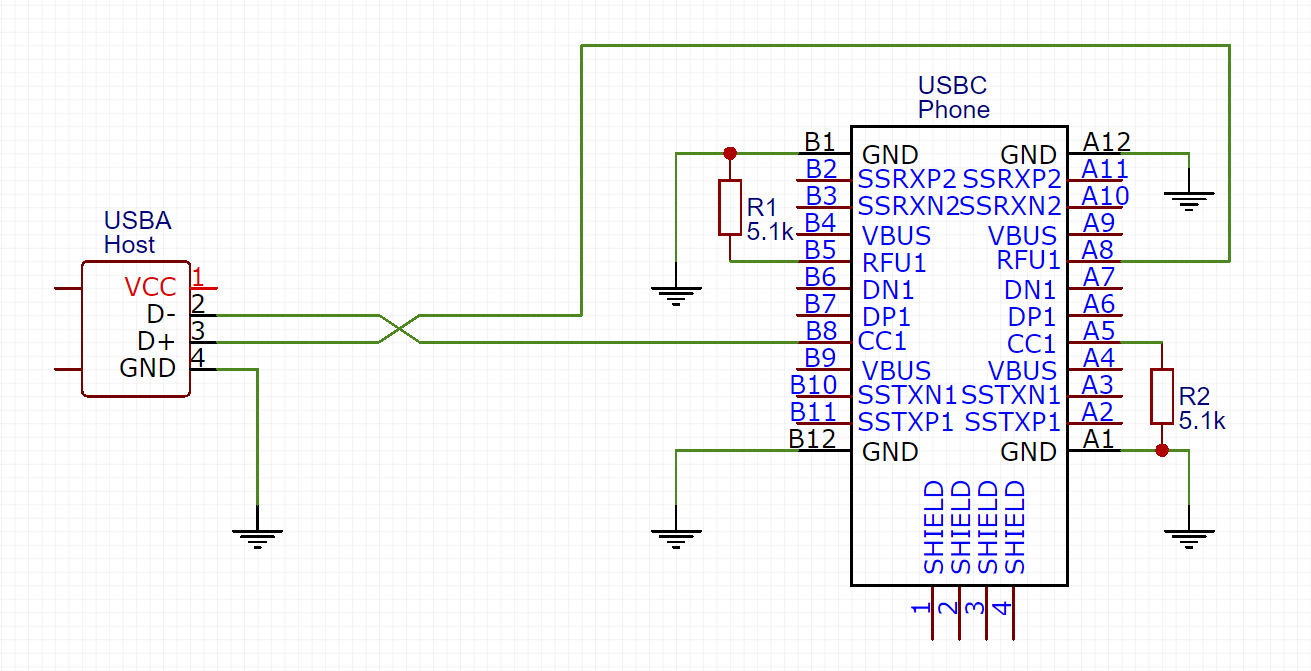Screen dimensions: 1311x671
Task: Select pin label A4
Action: [x=1099, y=357]
